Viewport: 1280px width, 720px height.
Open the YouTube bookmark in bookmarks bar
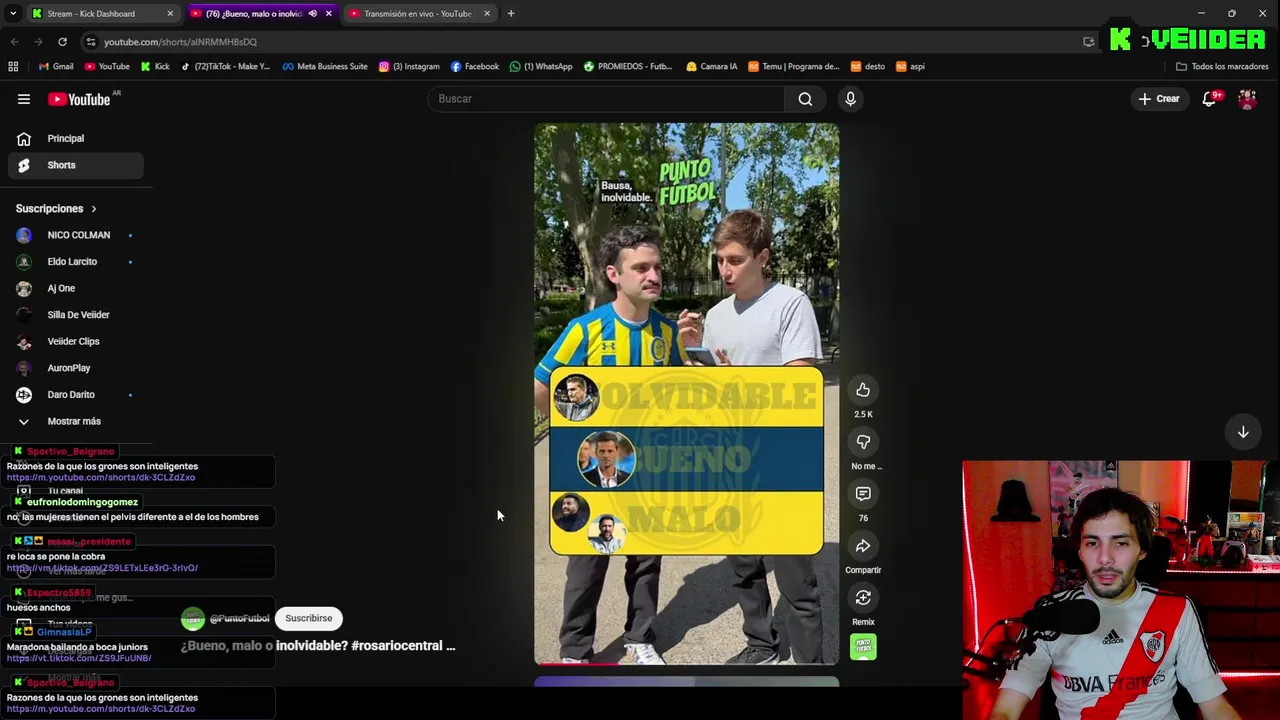[x=107, y=67]
